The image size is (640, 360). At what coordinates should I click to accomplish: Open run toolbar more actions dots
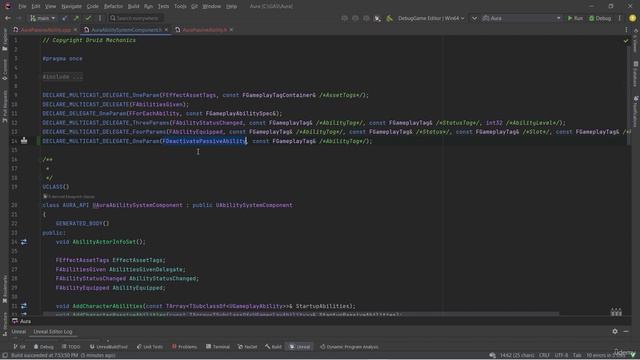pyautogui.click(x=620, y=18)
